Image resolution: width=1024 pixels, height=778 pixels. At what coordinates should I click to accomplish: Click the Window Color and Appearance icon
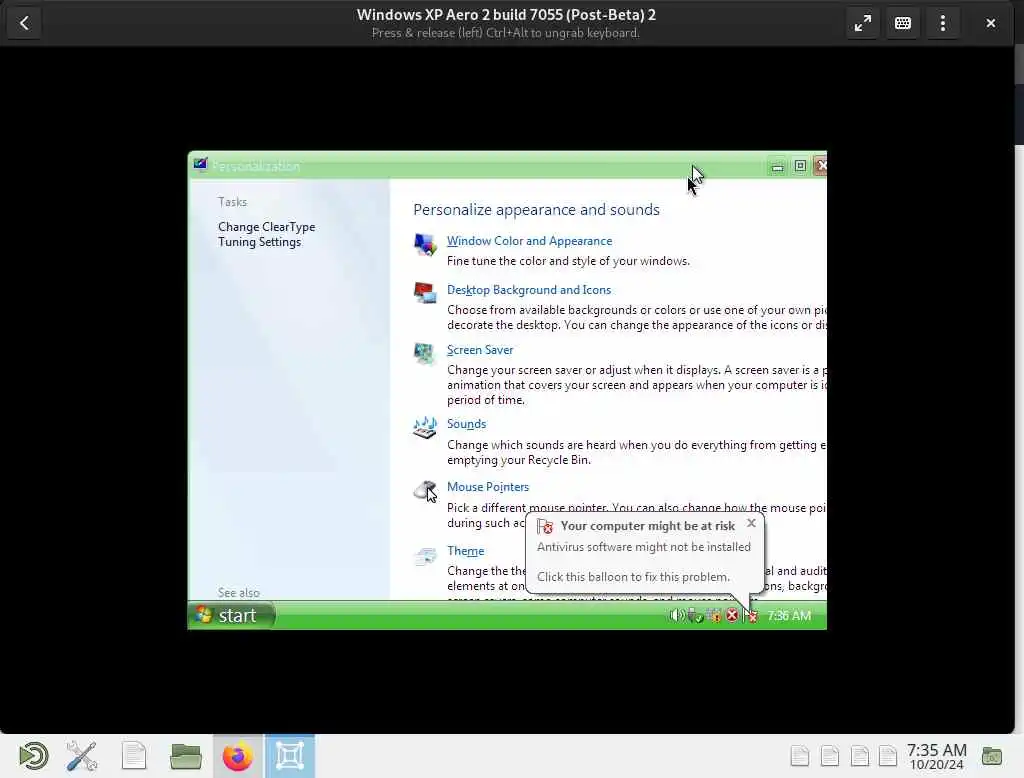click(x=425, y=245)
